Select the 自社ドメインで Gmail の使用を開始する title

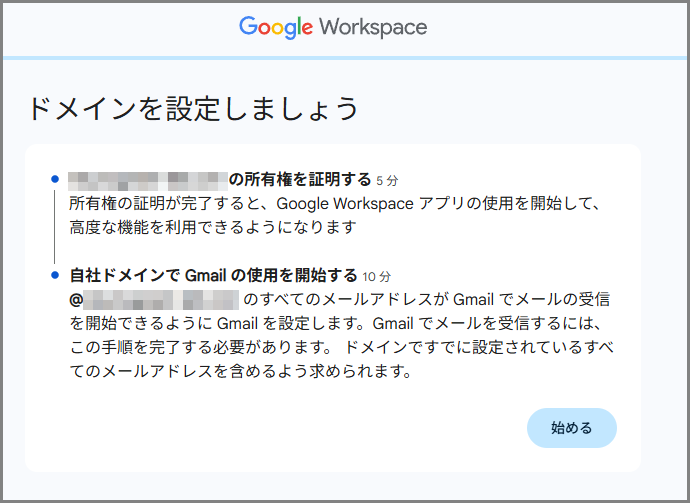[214, 275]
